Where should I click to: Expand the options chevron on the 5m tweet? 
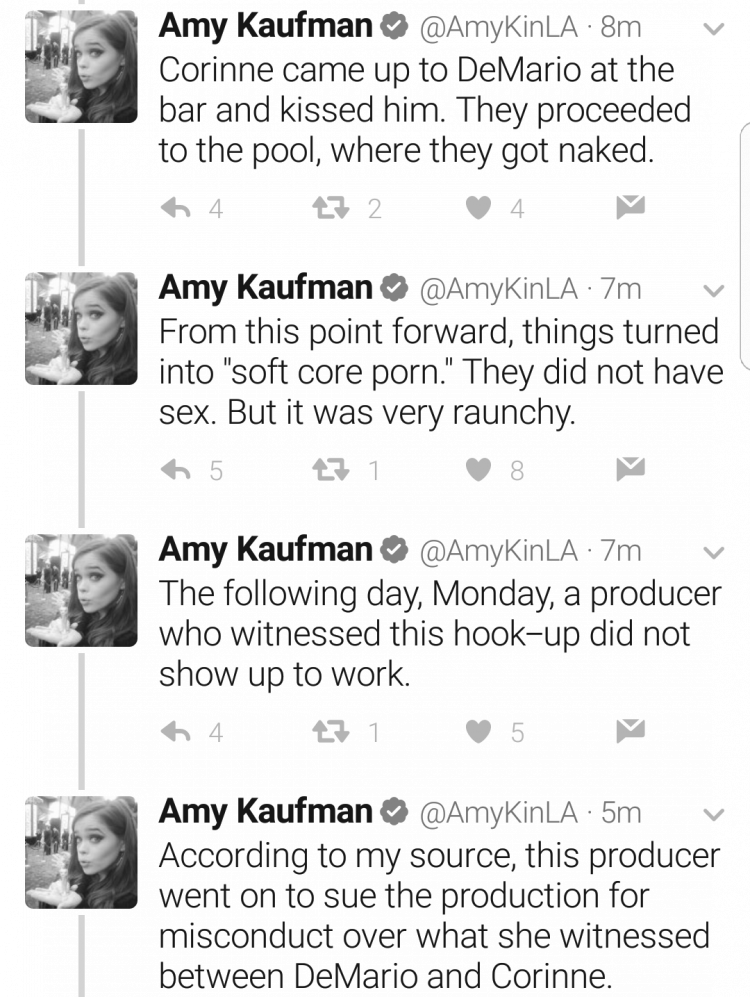coord(714,815)
